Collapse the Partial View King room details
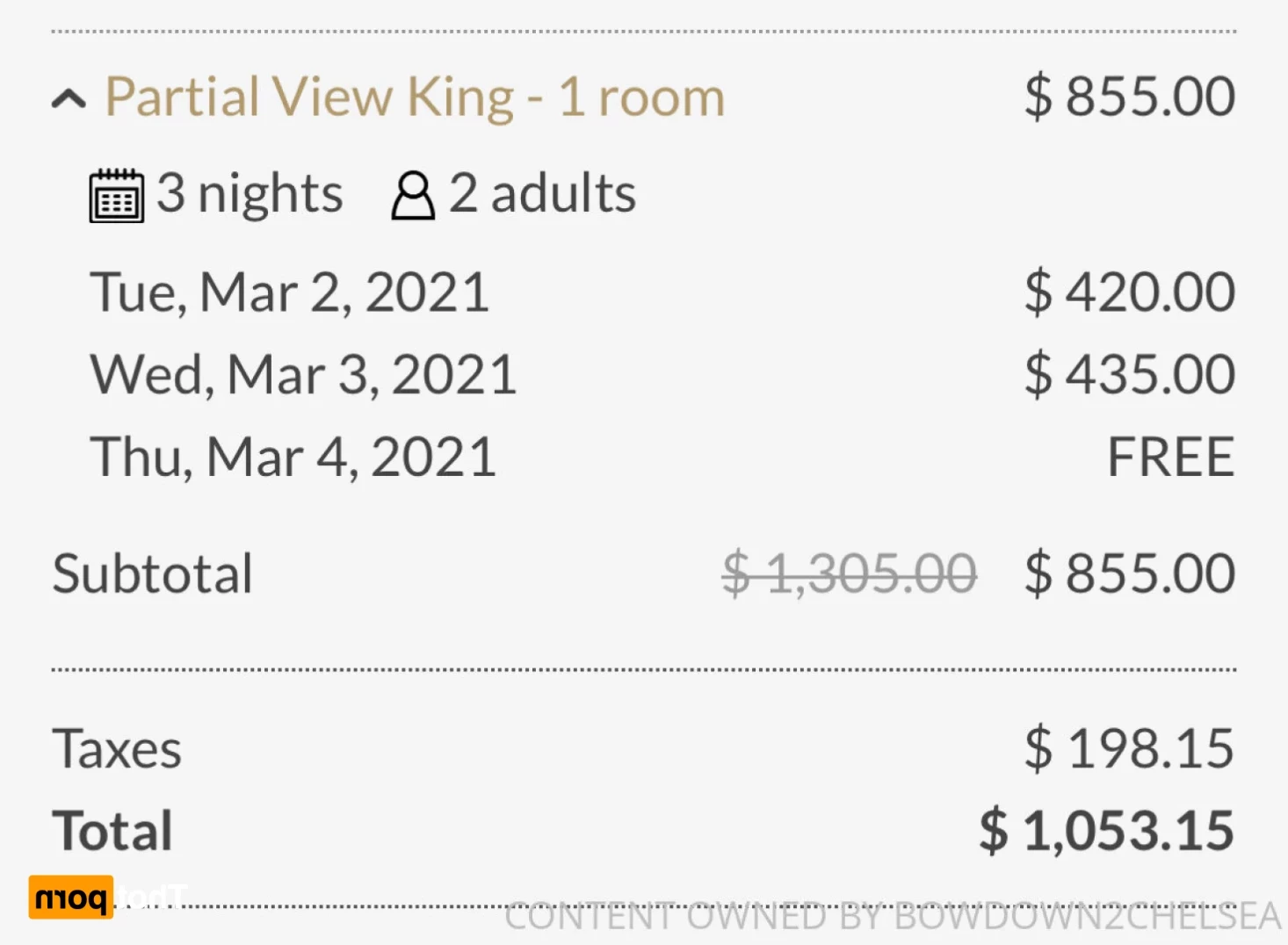The image size is (1288, 945). [69, 98]
